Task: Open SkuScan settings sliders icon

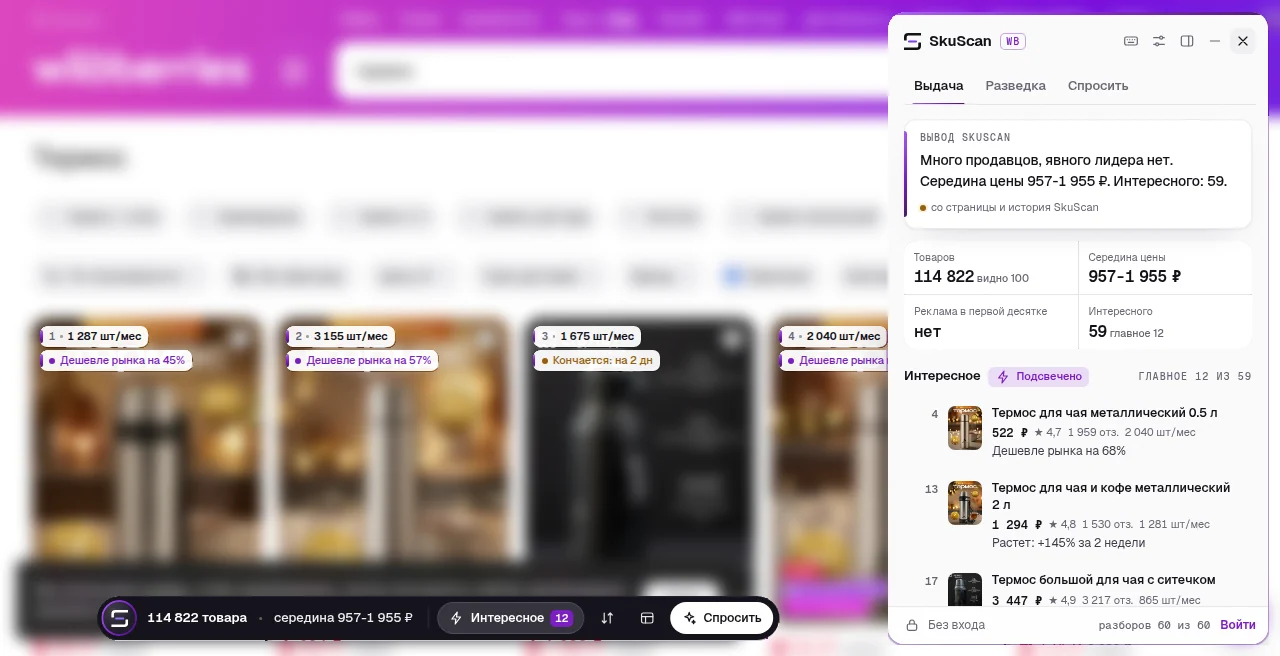Action: [1159, 41]
